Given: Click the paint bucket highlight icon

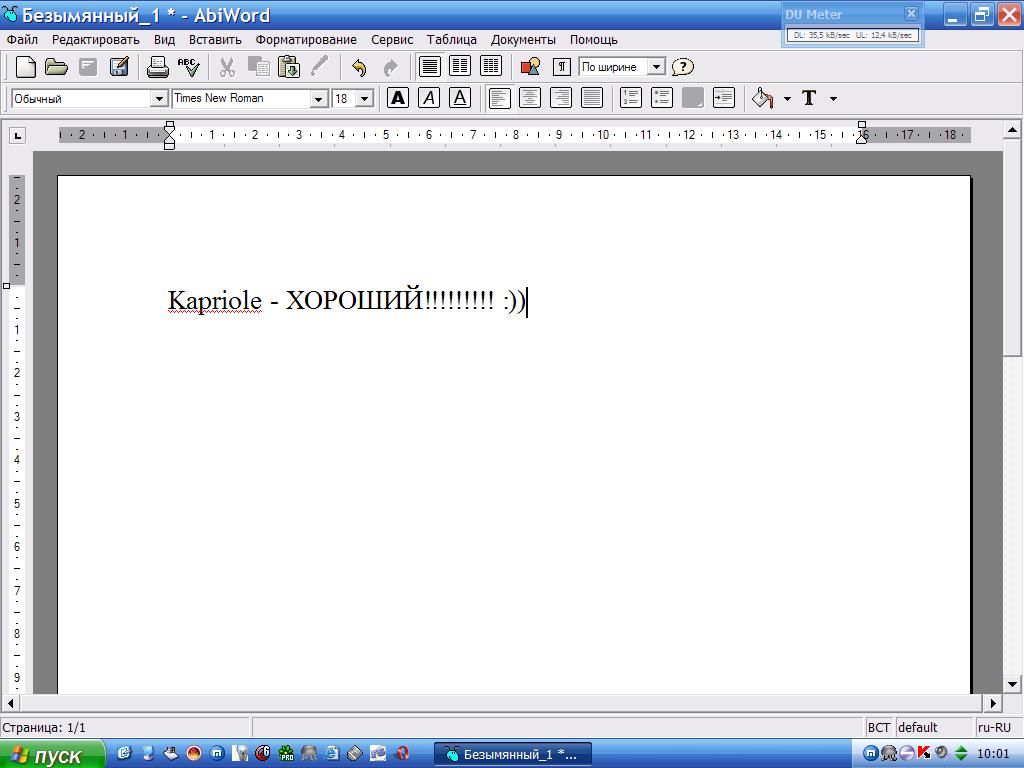Looking at the screenshot, I should tap(763, 98).
